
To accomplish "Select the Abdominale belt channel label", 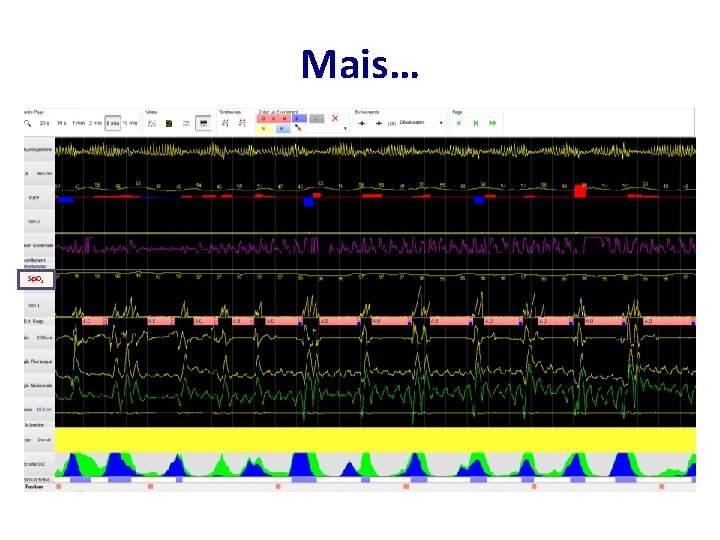I will click(39, 385).
